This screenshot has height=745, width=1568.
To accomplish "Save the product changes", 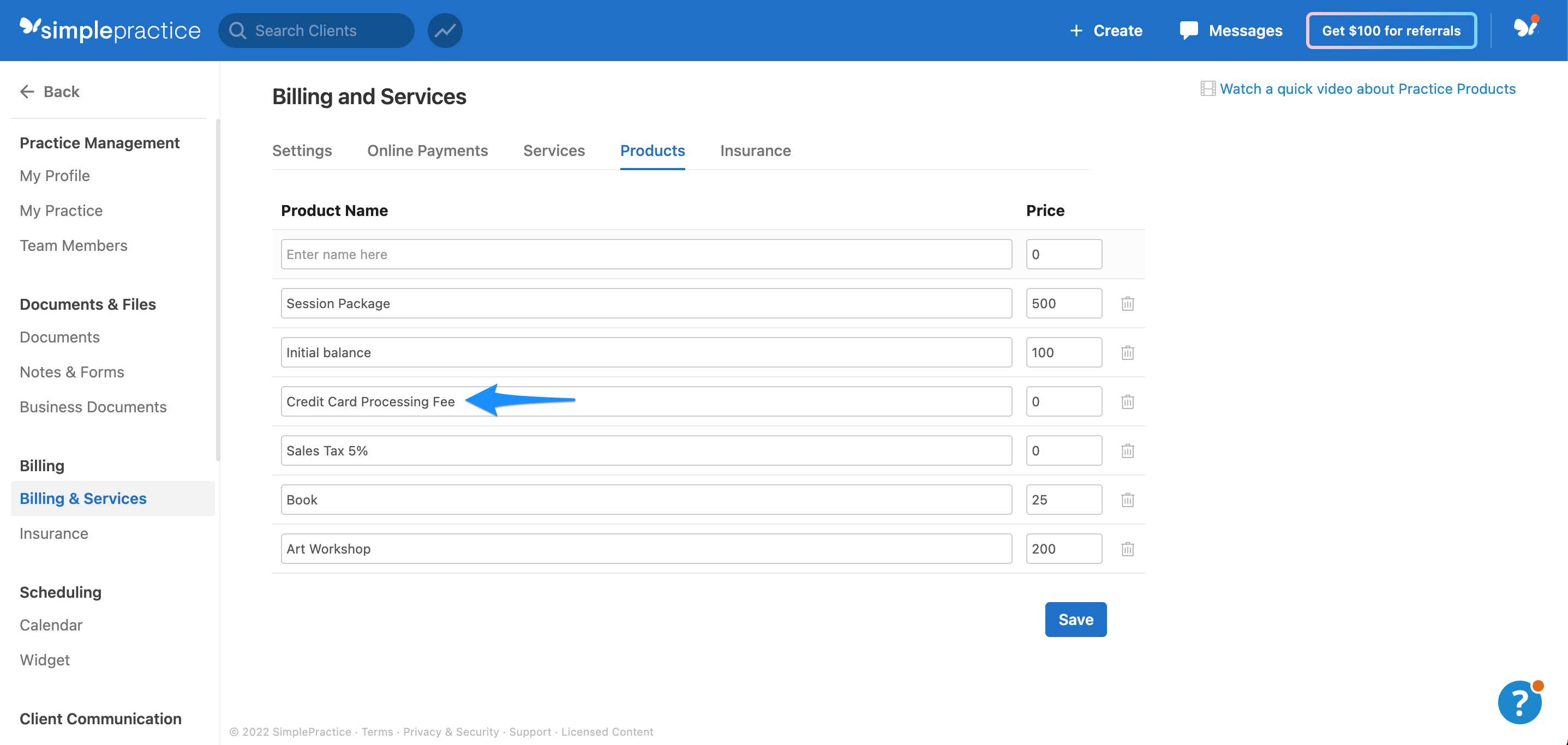I will click(x=1075, y=619).
